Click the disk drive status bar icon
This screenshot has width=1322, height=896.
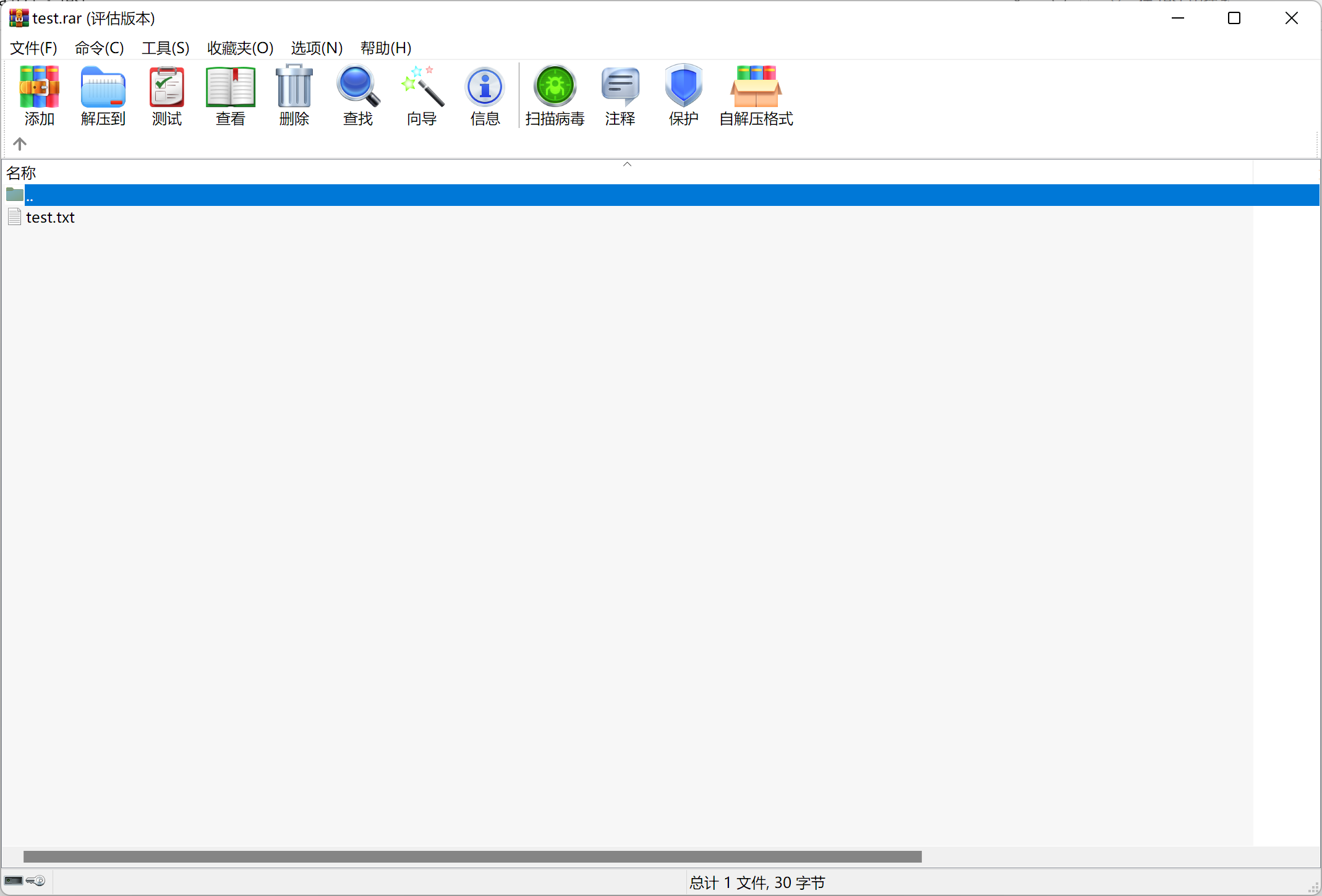coord(14,881)
